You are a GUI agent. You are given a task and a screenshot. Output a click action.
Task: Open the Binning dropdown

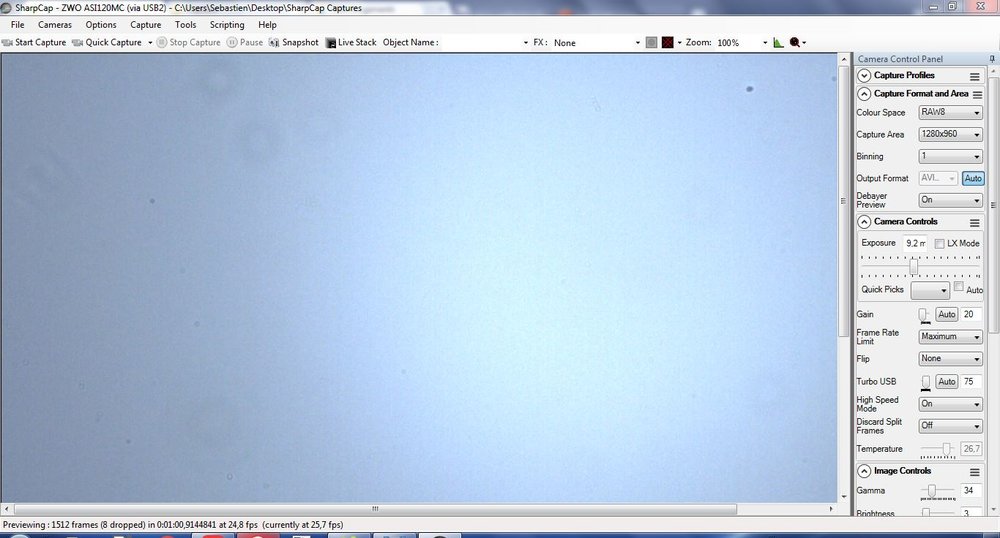(950, 156)
